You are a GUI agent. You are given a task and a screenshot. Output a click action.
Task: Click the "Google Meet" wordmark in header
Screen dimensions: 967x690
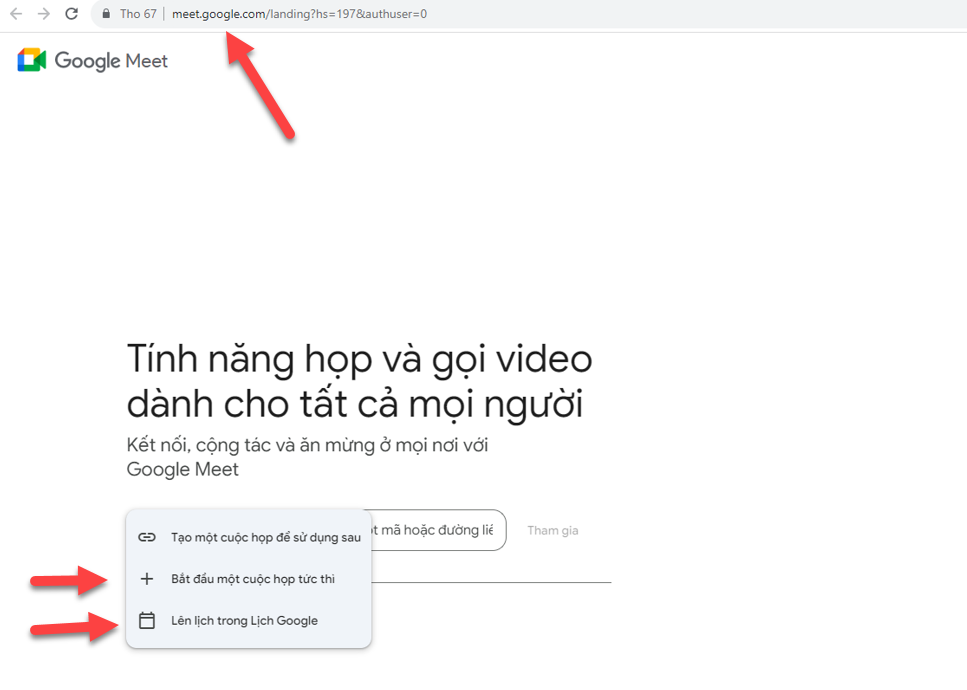tap(111, 60)
